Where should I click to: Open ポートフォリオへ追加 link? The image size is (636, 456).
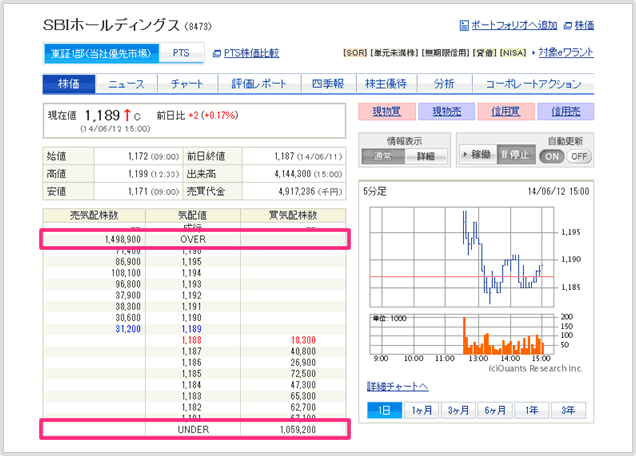point(514,25)
